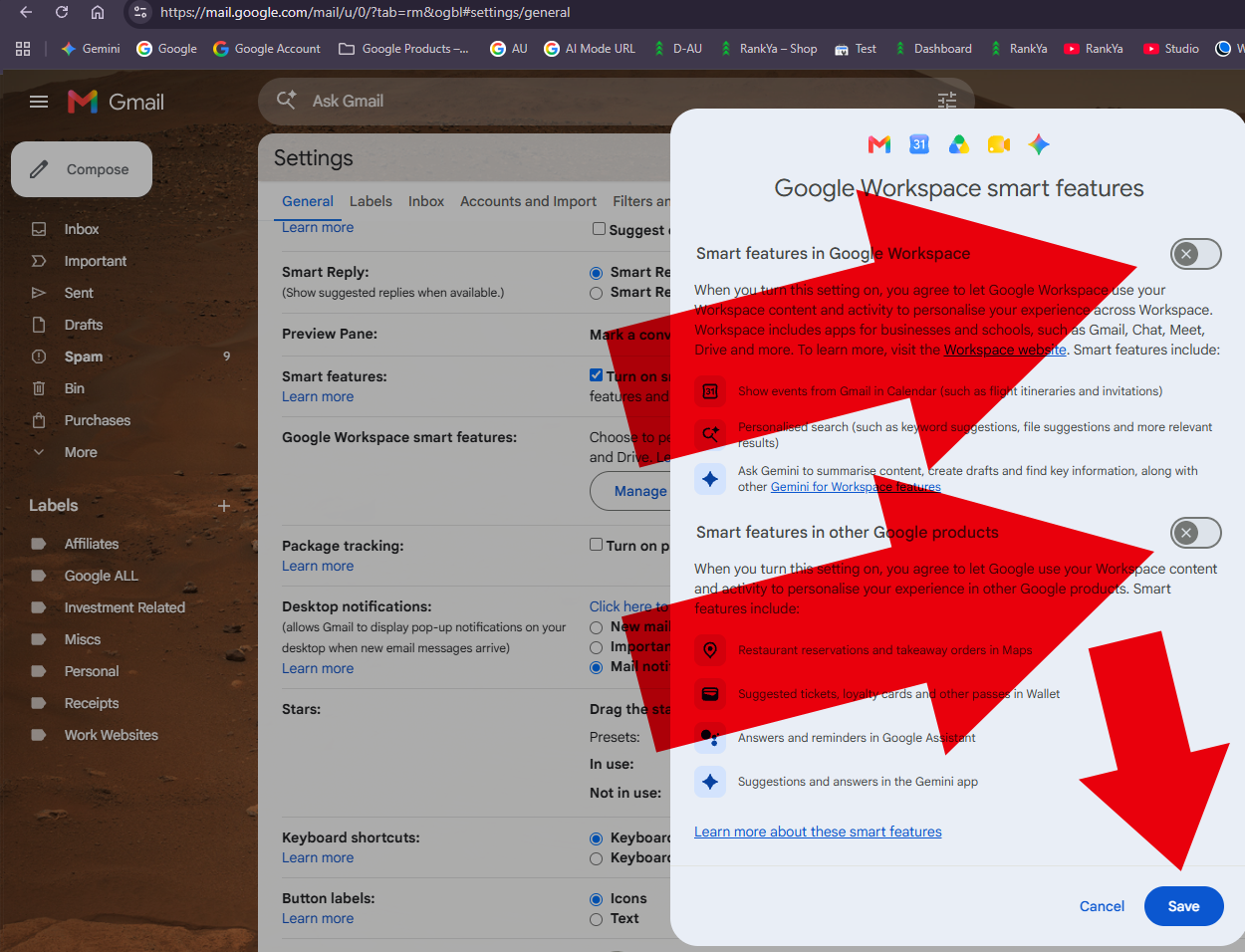1245x952 pixels.
Task: Open search options filter icon
Action: pyautogui.click(x=947, y=101)
